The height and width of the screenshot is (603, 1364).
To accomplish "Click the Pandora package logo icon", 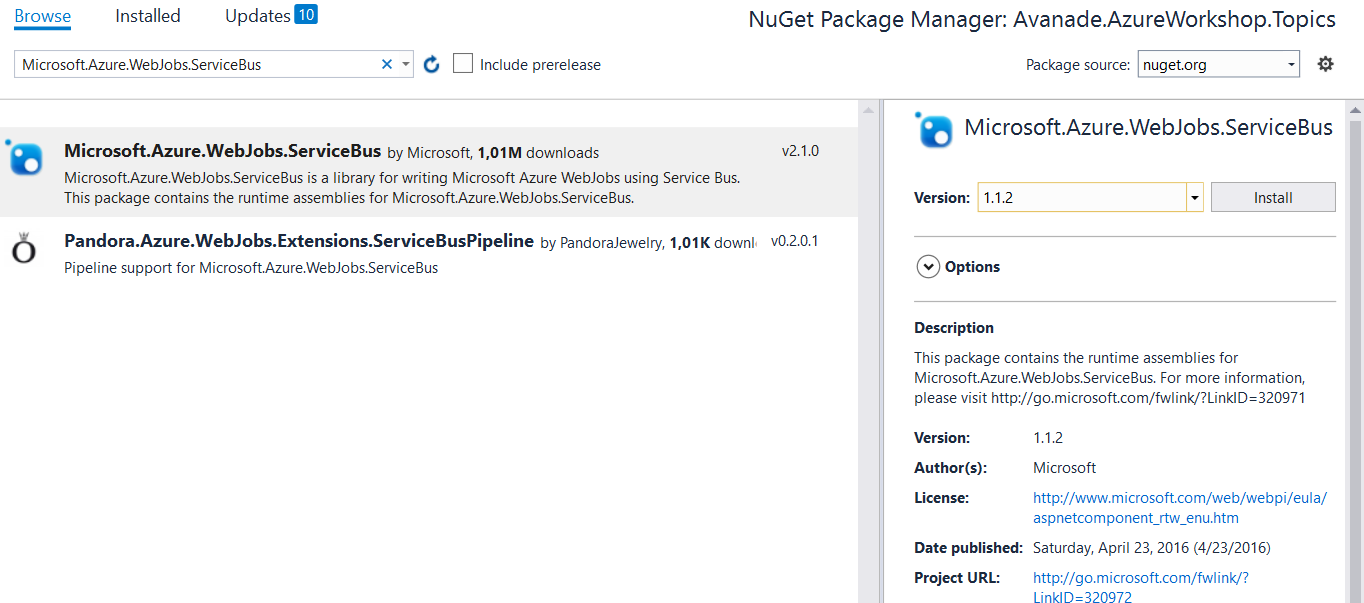I will [x=24, y=250].
